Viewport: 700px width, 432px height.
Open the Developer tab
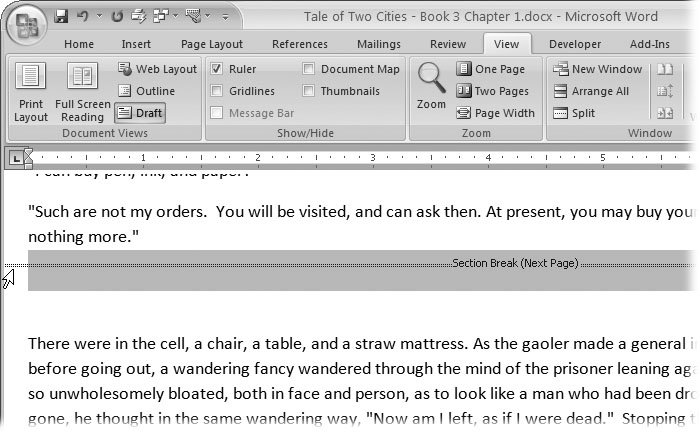[575, 44]
